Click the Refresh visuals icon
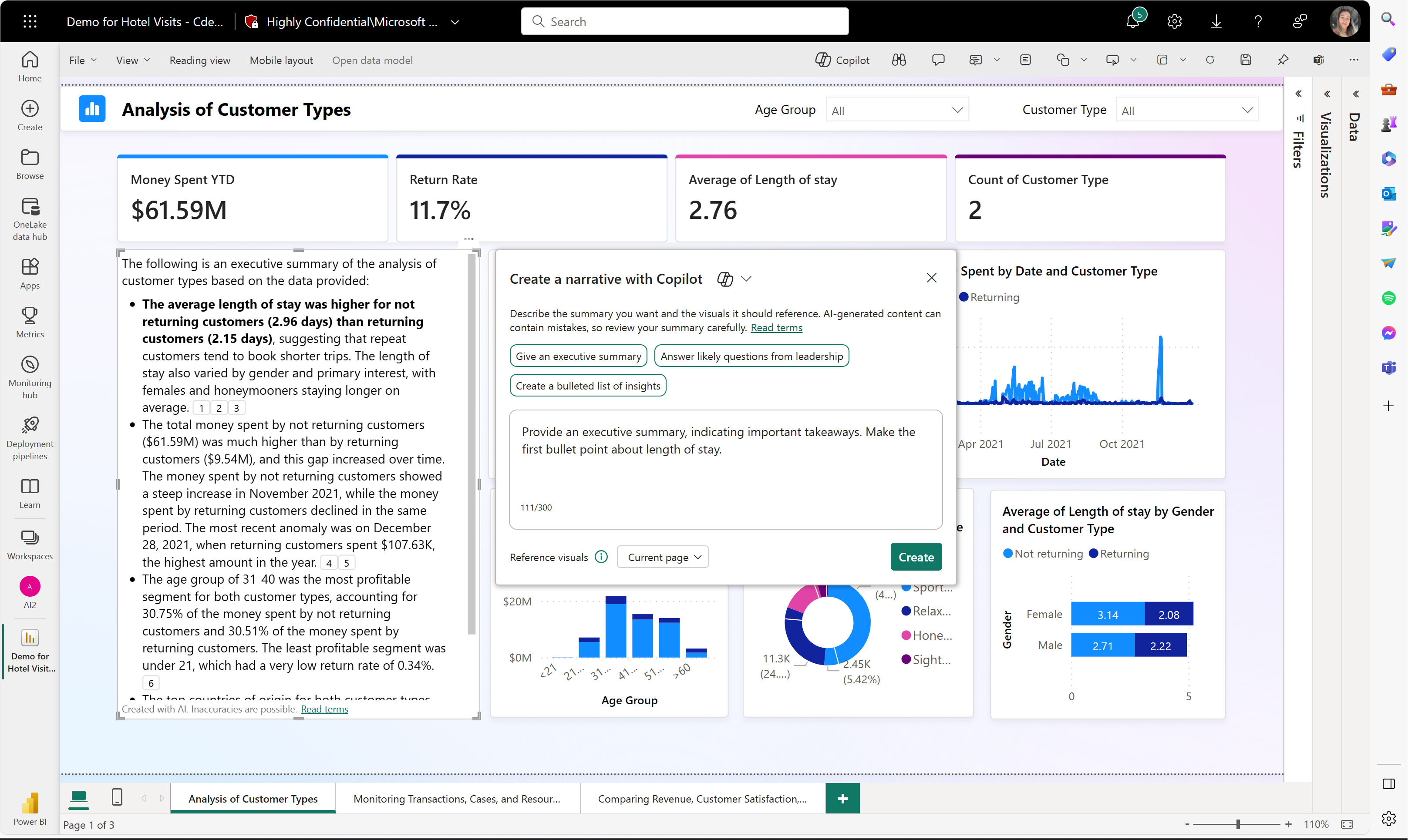This screenshot has width=1408, height=840. click(1209, 60)
